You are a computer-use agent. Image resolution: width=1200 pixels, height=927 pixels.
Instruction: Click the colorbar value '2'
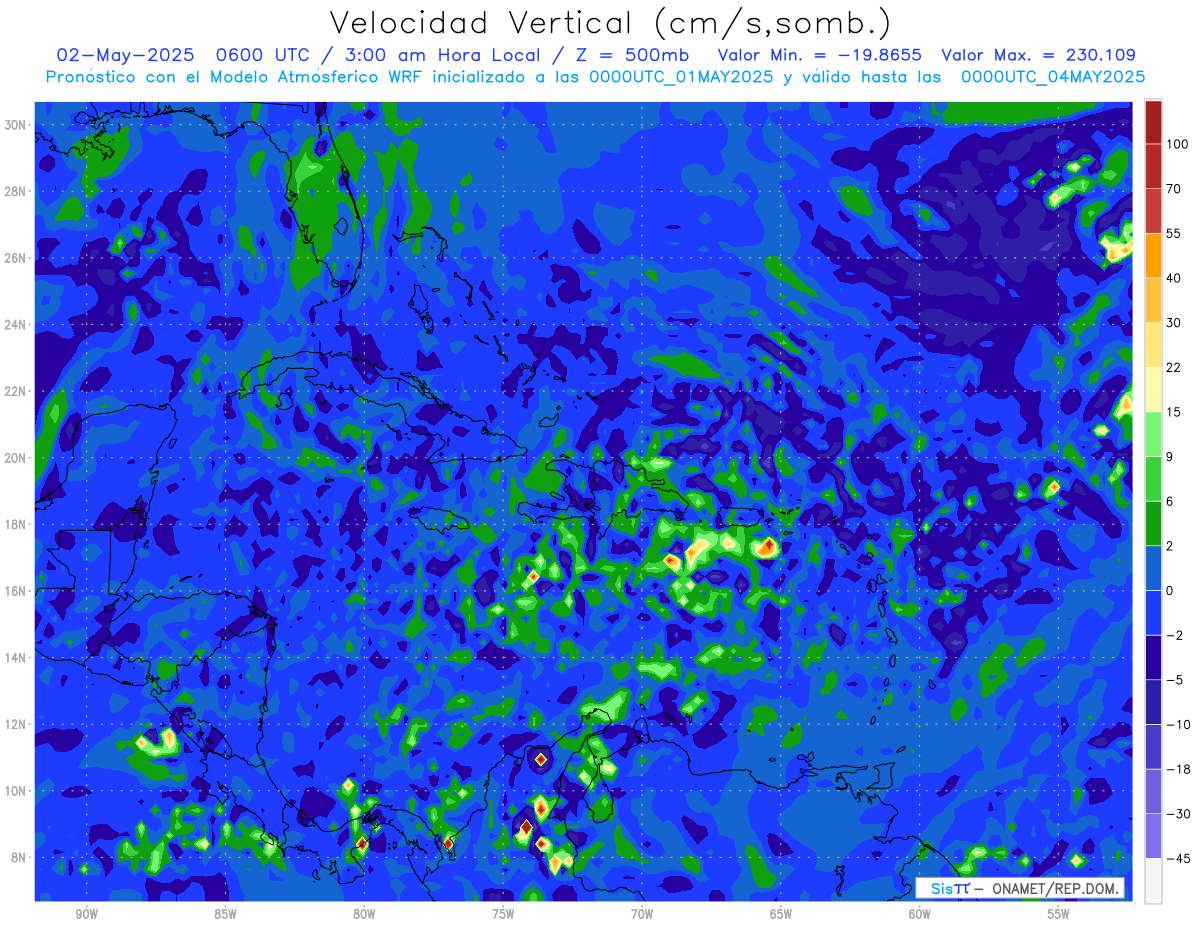click(x=1170, y=546)
